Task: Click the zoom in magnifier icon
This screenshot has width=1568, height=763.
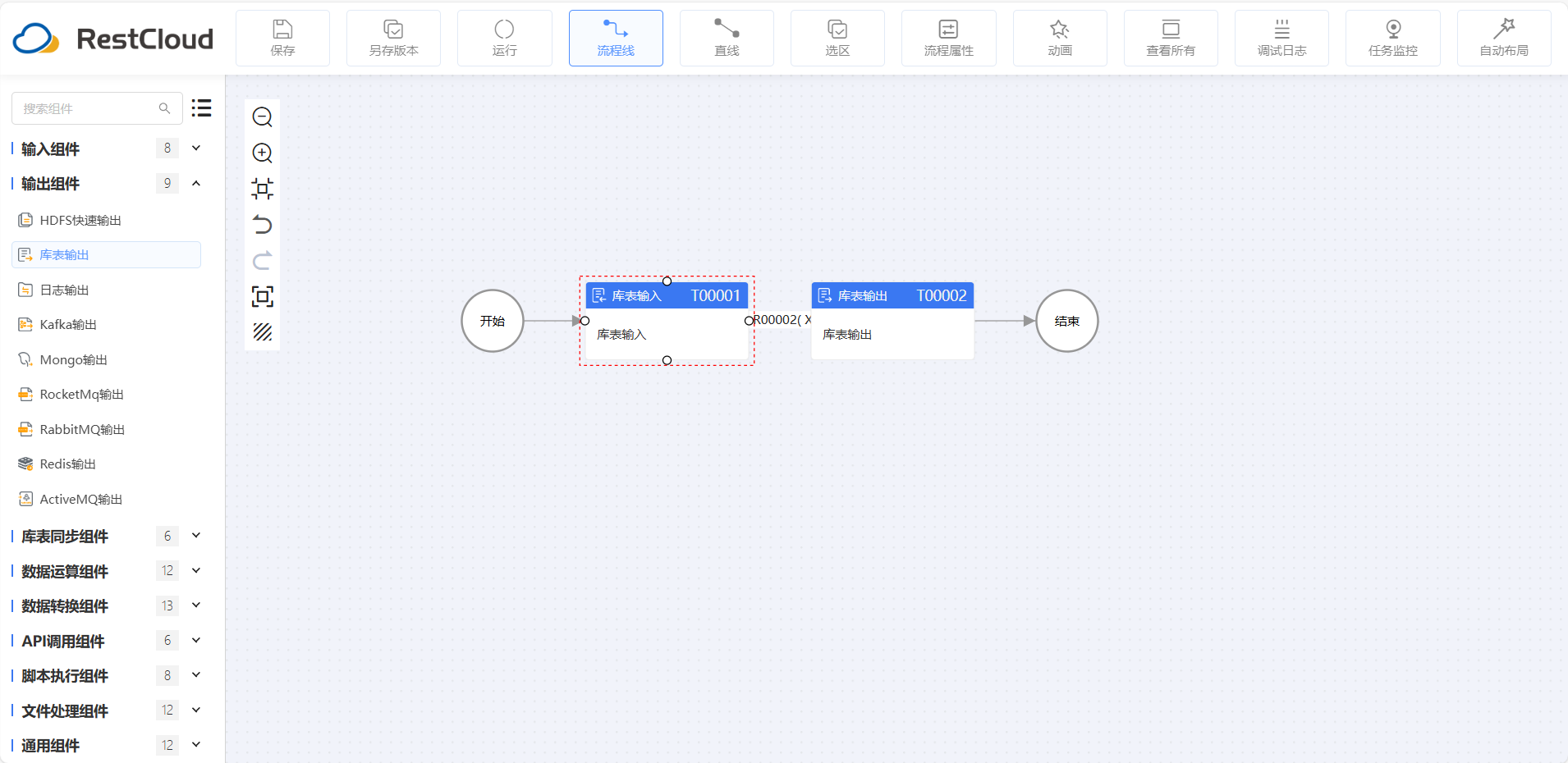Action: click(263, 153)
